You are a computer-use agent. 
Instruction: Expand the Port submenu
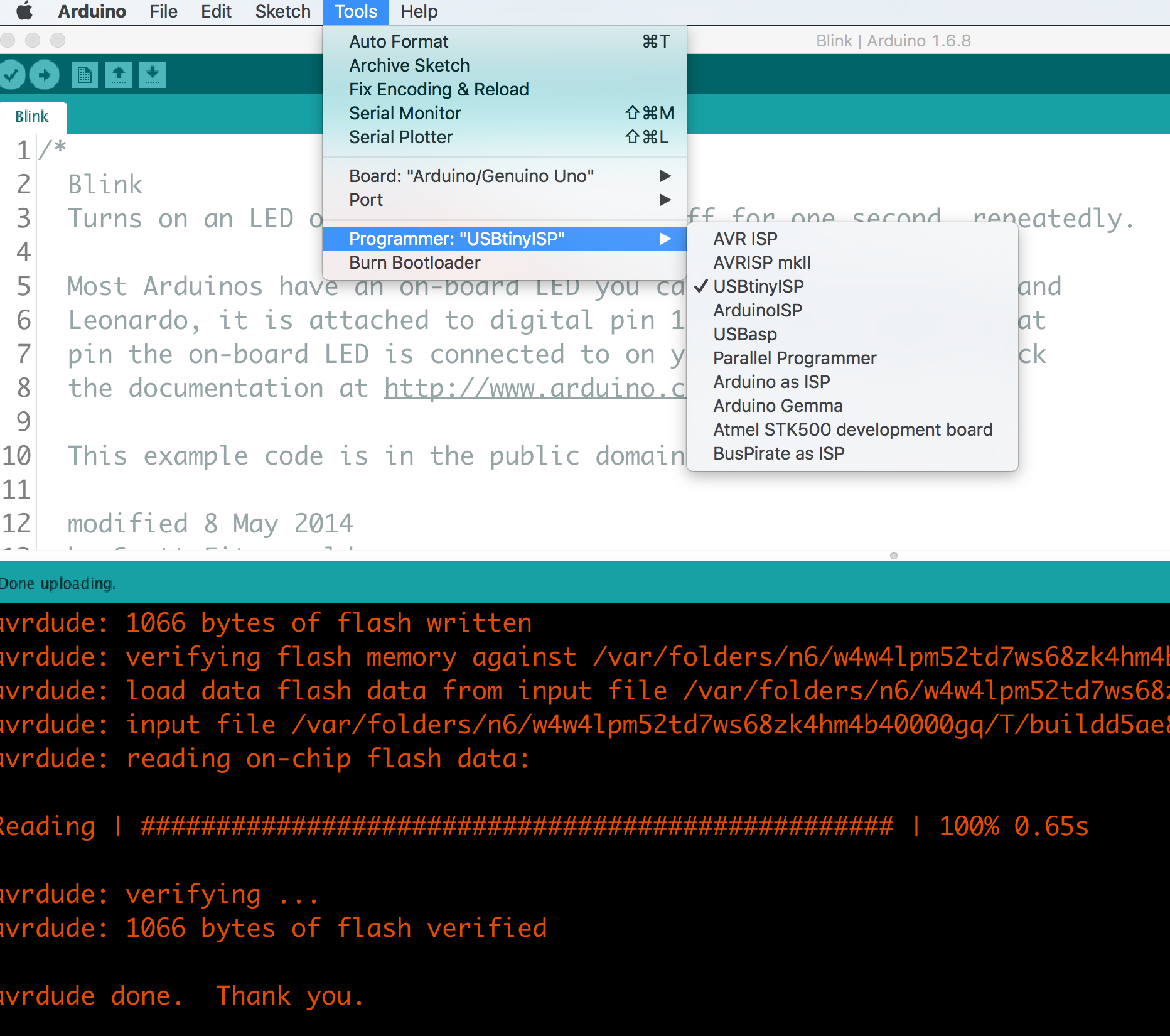coord(504,200)
